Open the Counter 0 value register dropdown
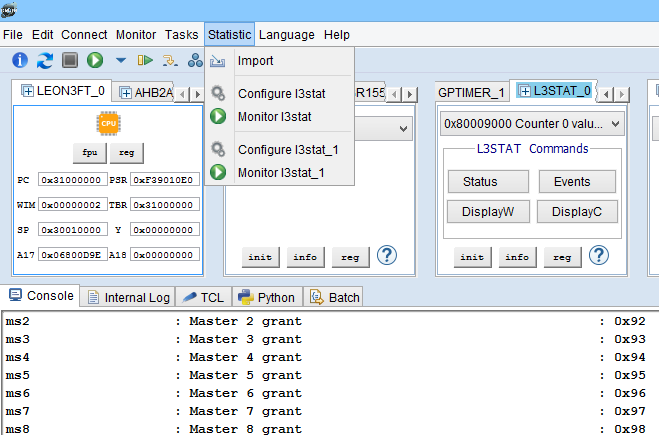The image size is (659, 435). 532,124
